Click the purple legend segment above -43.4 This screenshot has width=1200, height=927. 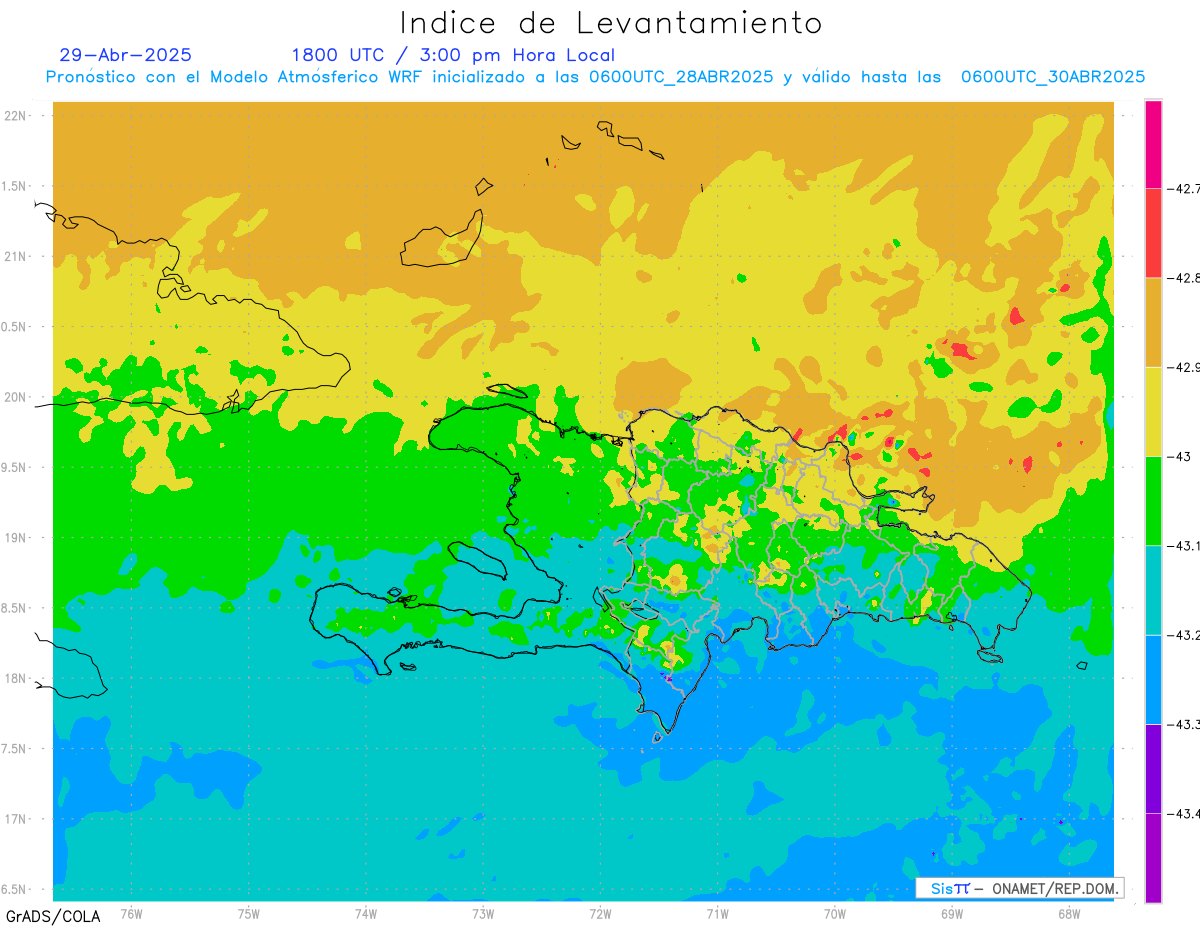[1153, 768]
